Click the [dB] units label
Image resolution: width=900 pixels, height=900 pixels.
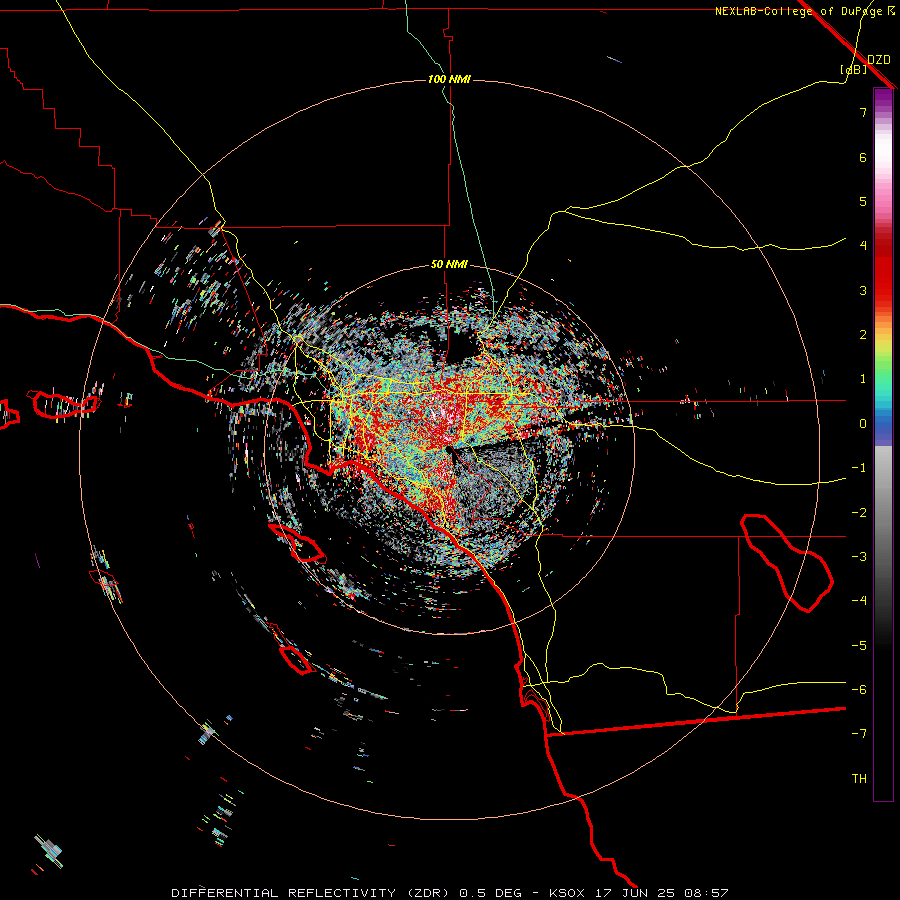854,69
